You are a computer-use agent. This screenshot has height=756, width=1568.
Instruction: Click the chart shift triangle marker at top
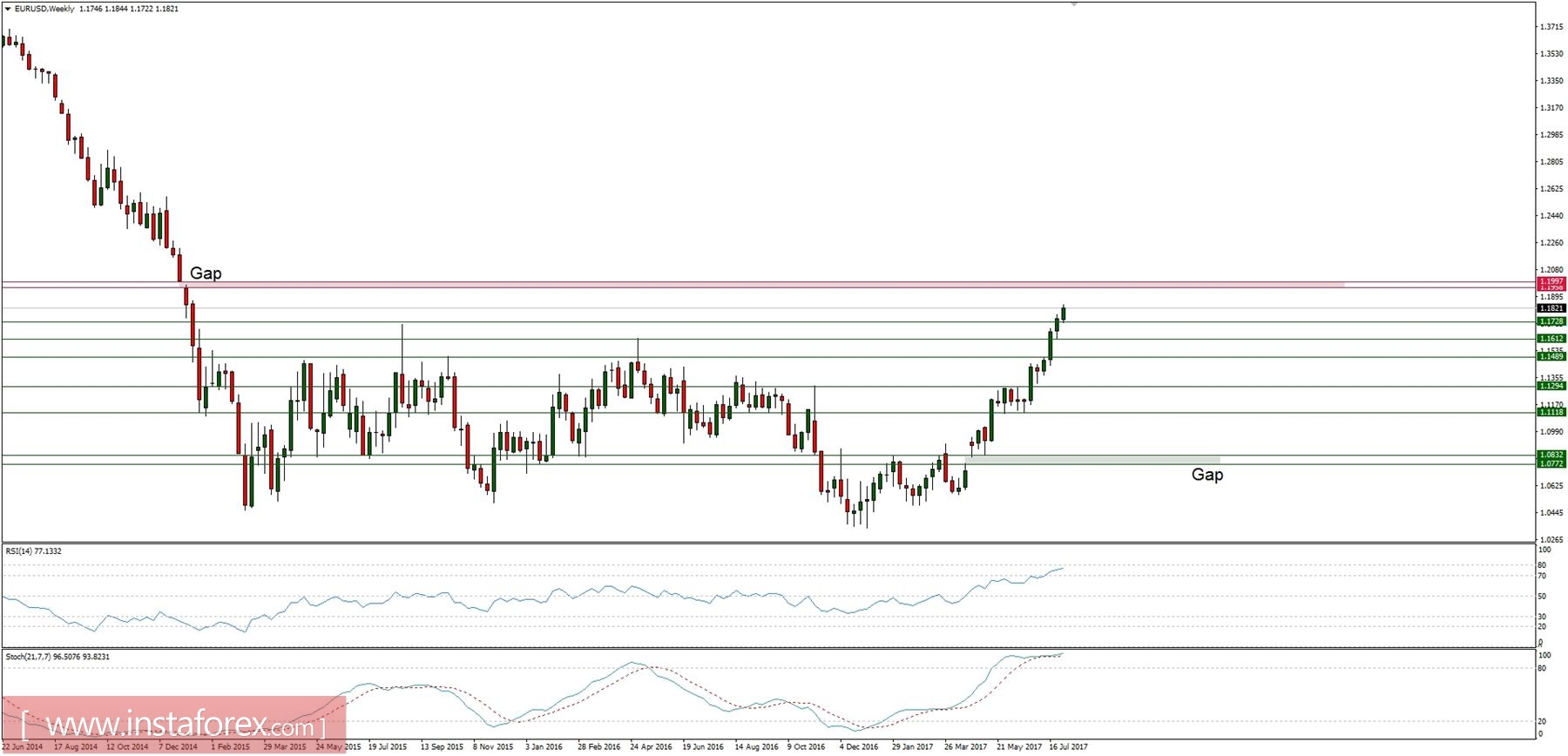tap(1074, 4)
